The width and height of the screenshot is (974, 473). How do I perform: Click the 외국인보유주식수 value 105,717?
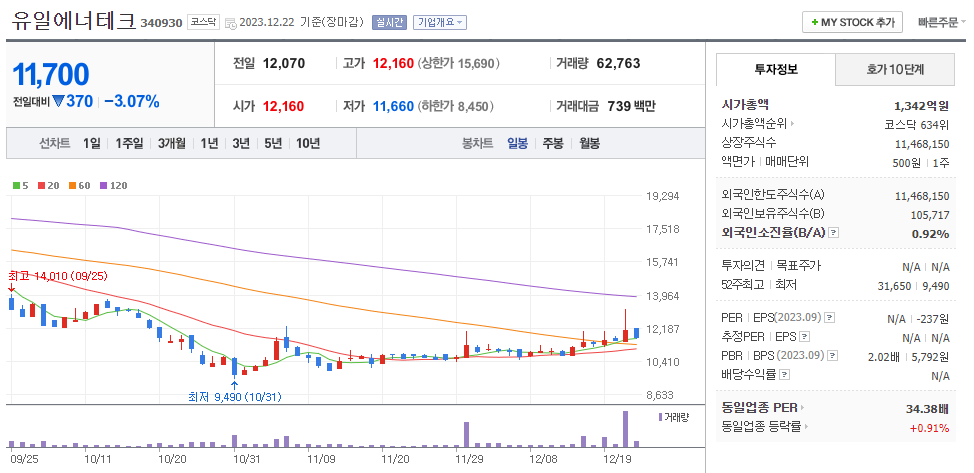(930, 214)
